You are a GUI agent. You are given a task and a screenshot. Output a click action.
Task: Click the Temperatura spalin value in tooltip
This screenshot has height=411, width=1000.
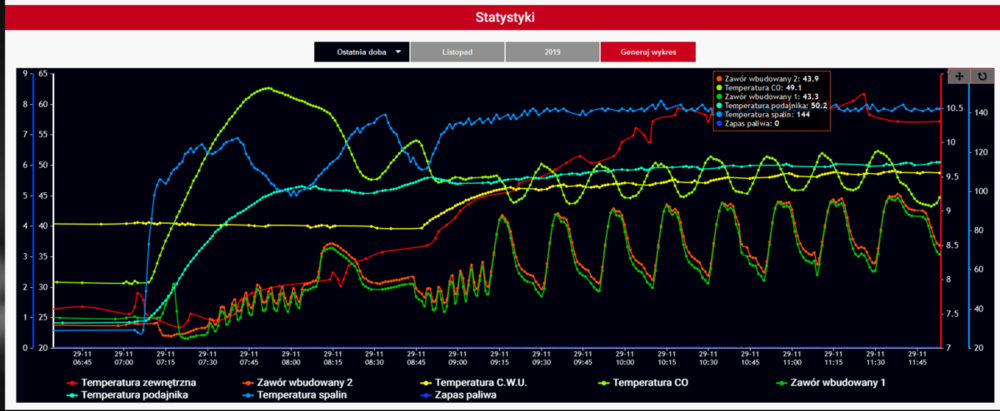point(802,114)
